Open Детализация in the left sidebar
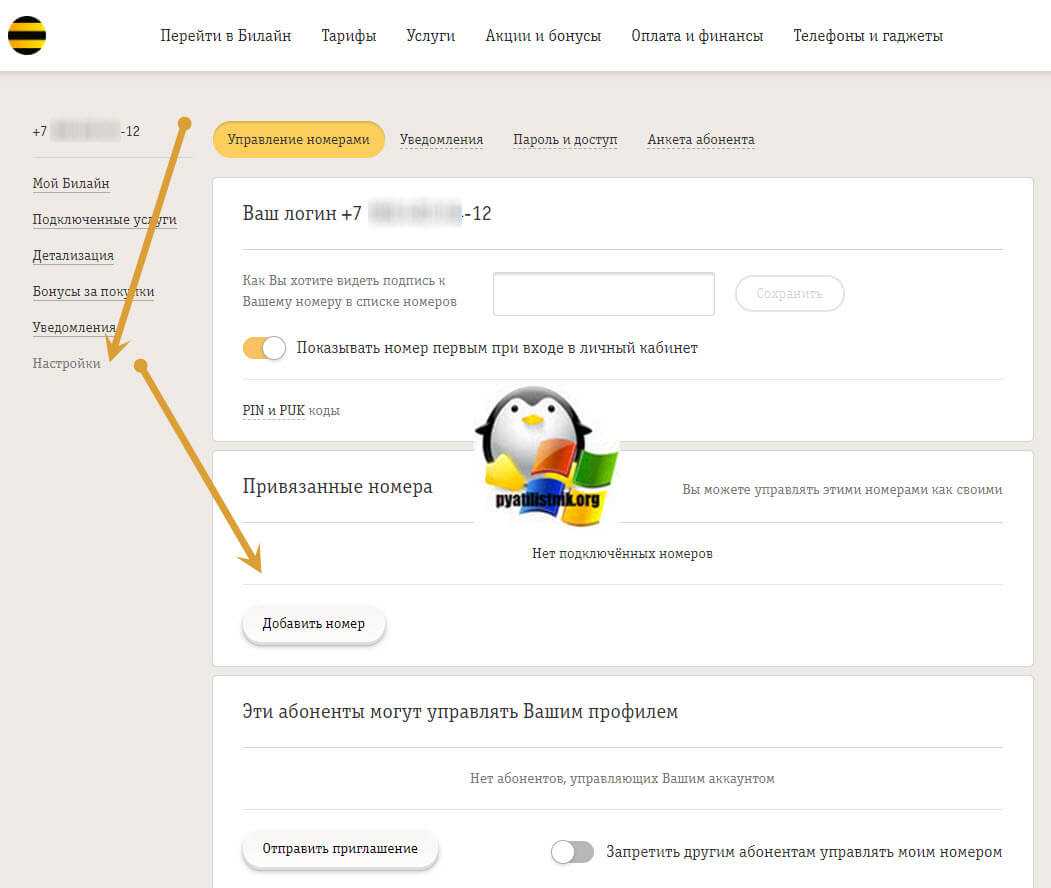The width and height of the screenshot is (1051, 888). tap(73, 256)
